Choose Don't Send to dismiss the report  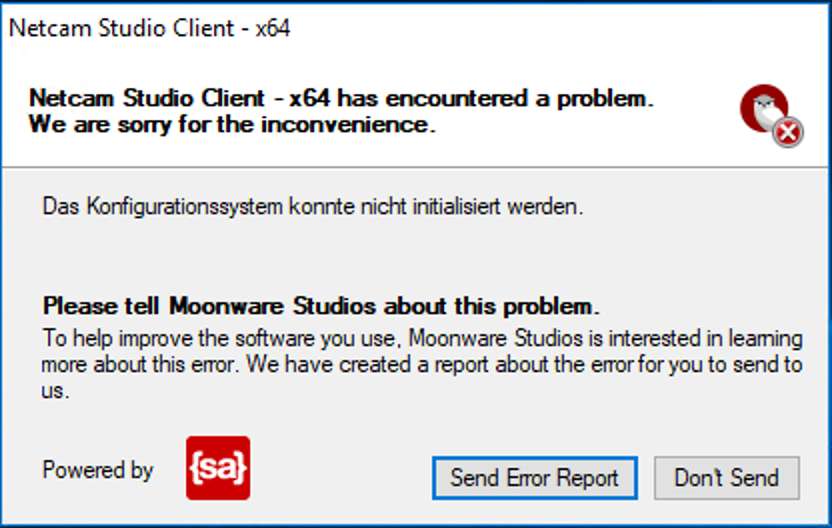point(726,478)
